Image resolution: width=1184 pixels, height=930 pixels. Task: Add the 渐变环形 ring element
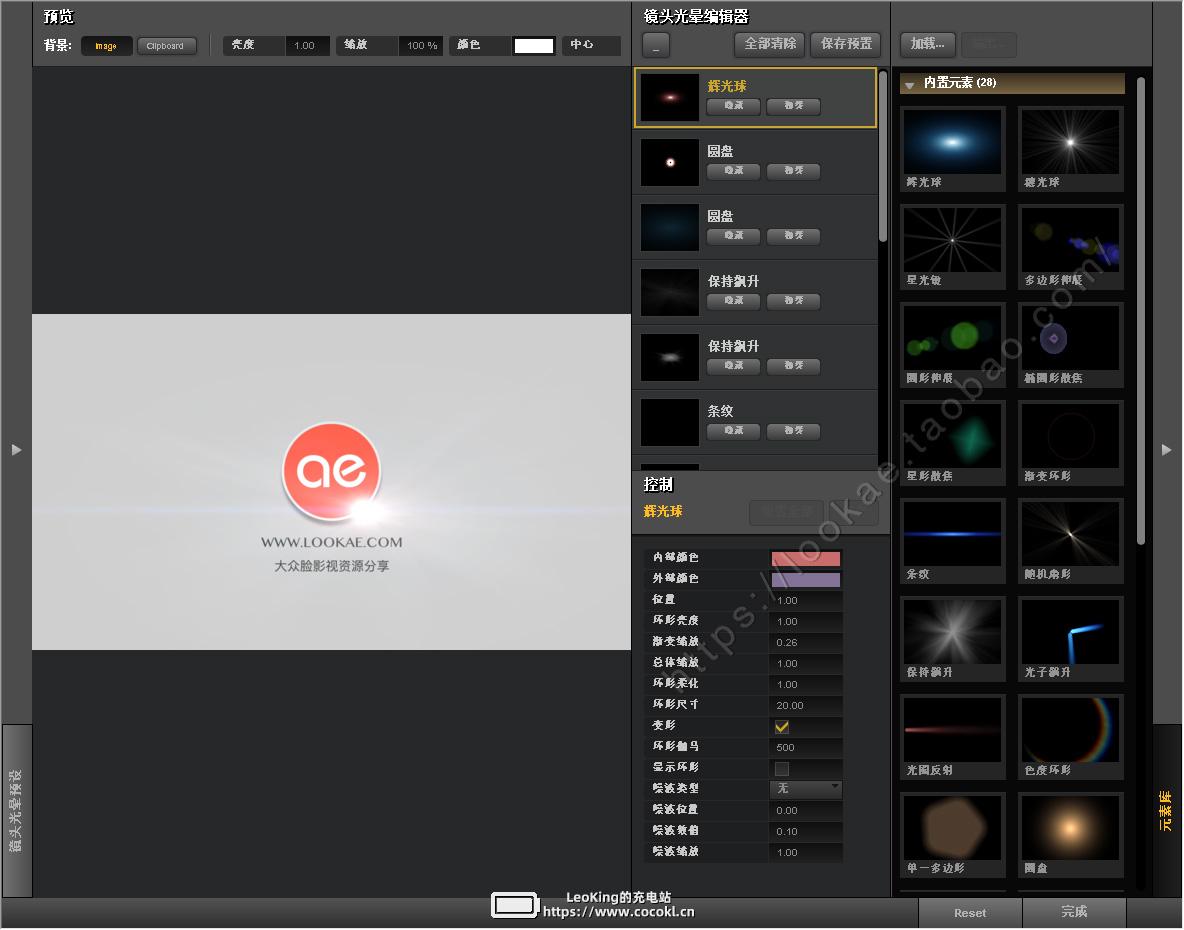[x=1070, y=443]
